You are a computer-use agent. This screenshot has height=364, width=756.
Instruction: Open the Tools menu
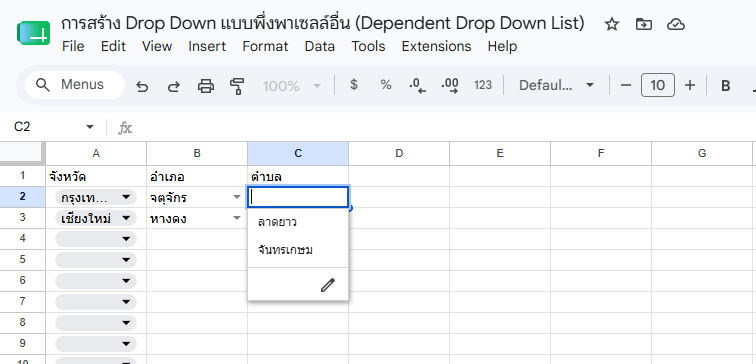click(368, 46)
